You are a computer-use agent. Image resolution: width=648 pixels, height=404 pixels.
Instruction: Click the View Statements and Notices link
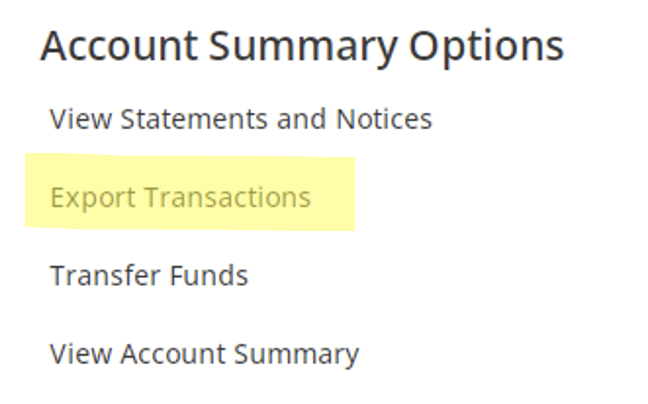coord(240,120)
